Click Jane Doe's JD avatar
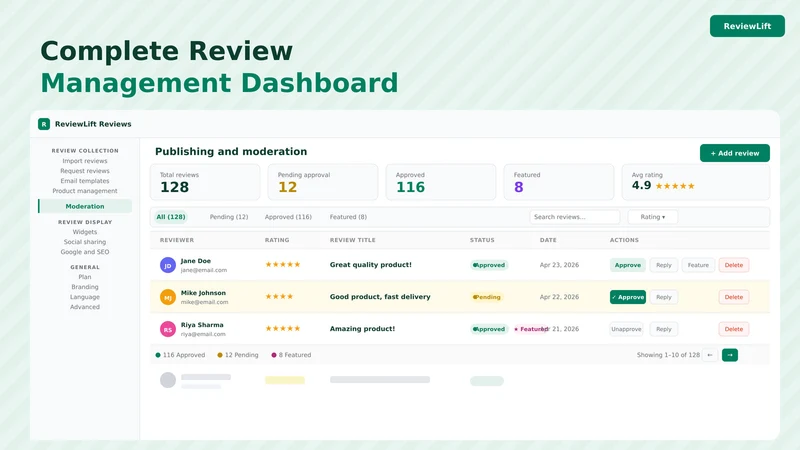The image size is (800, 450). click(168, 265)
